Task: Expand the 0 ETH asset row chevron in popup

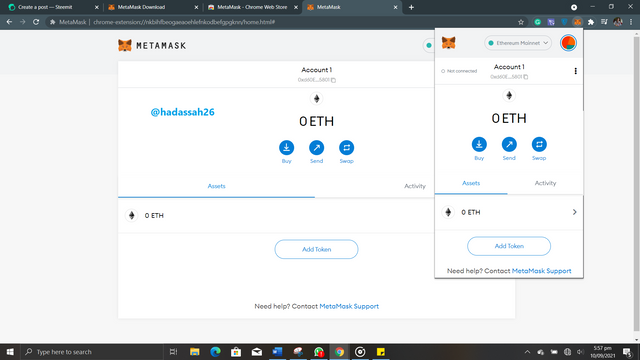Action: tap(574, 212)
